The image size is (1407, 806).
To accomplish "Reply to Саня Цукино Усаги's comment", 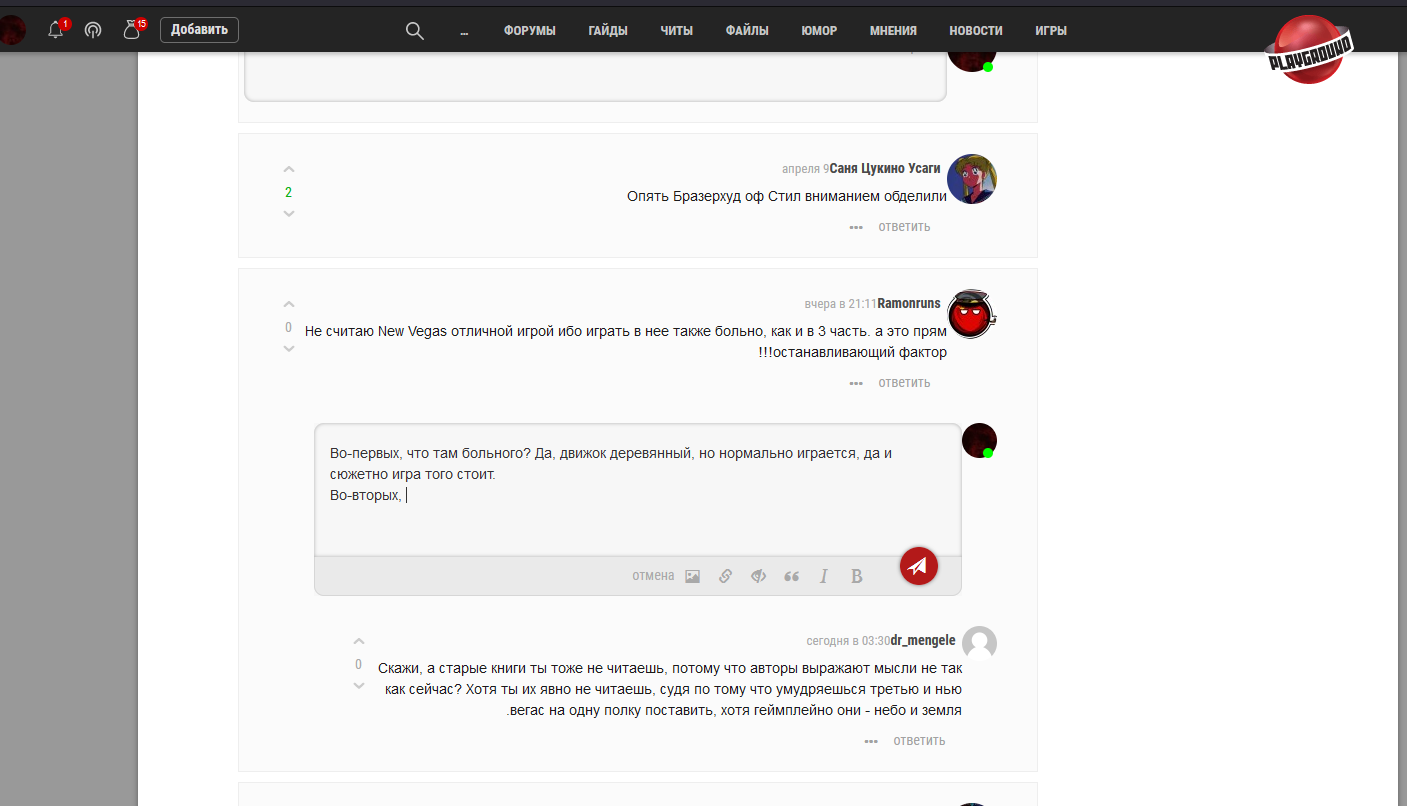I will (904, 227).
